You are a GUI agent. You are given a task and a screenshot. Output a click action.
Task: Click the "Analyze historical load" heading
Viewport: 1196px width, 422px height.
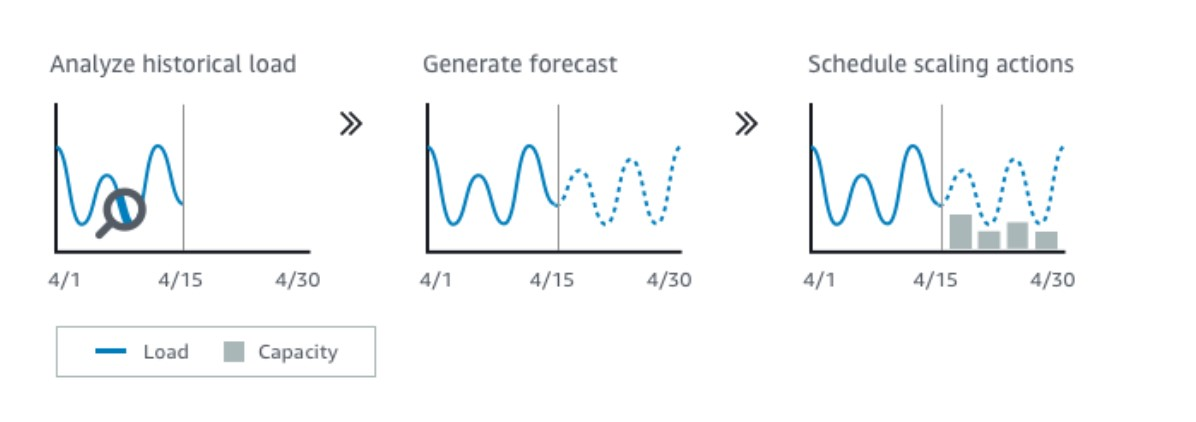(x=173, y=65)
